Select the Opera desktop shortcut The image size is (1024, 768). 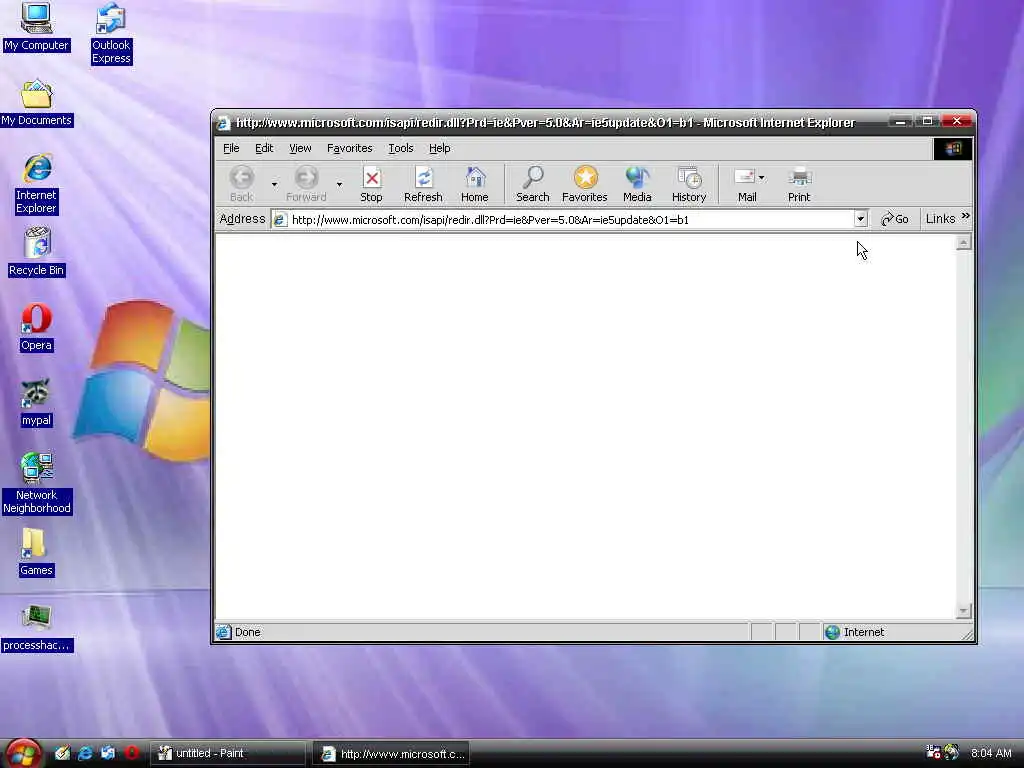pos(36,328)
